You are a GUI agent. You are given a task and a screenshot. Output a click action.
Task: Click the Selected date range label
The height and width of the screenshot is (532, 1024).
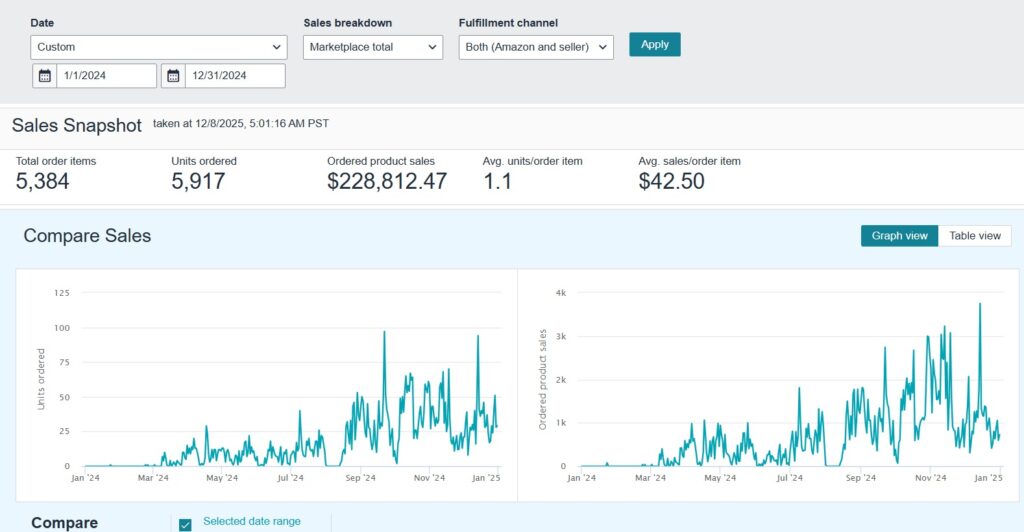pos(251,521)
